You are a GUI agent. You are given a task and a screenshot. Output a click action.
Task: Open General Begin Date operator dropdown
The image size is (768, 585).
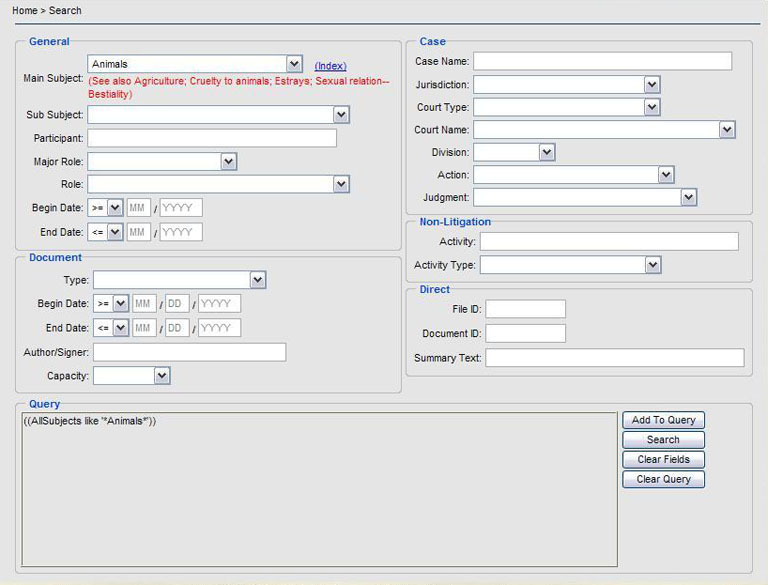coord(105,208)
